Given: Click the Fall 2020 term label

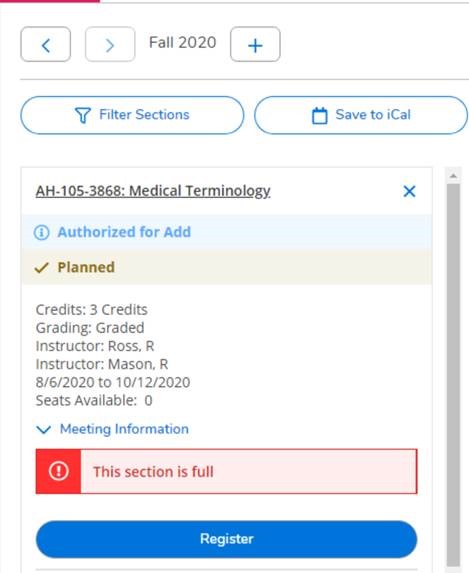Looking at the screenshot, I should (x=182, y=42).
